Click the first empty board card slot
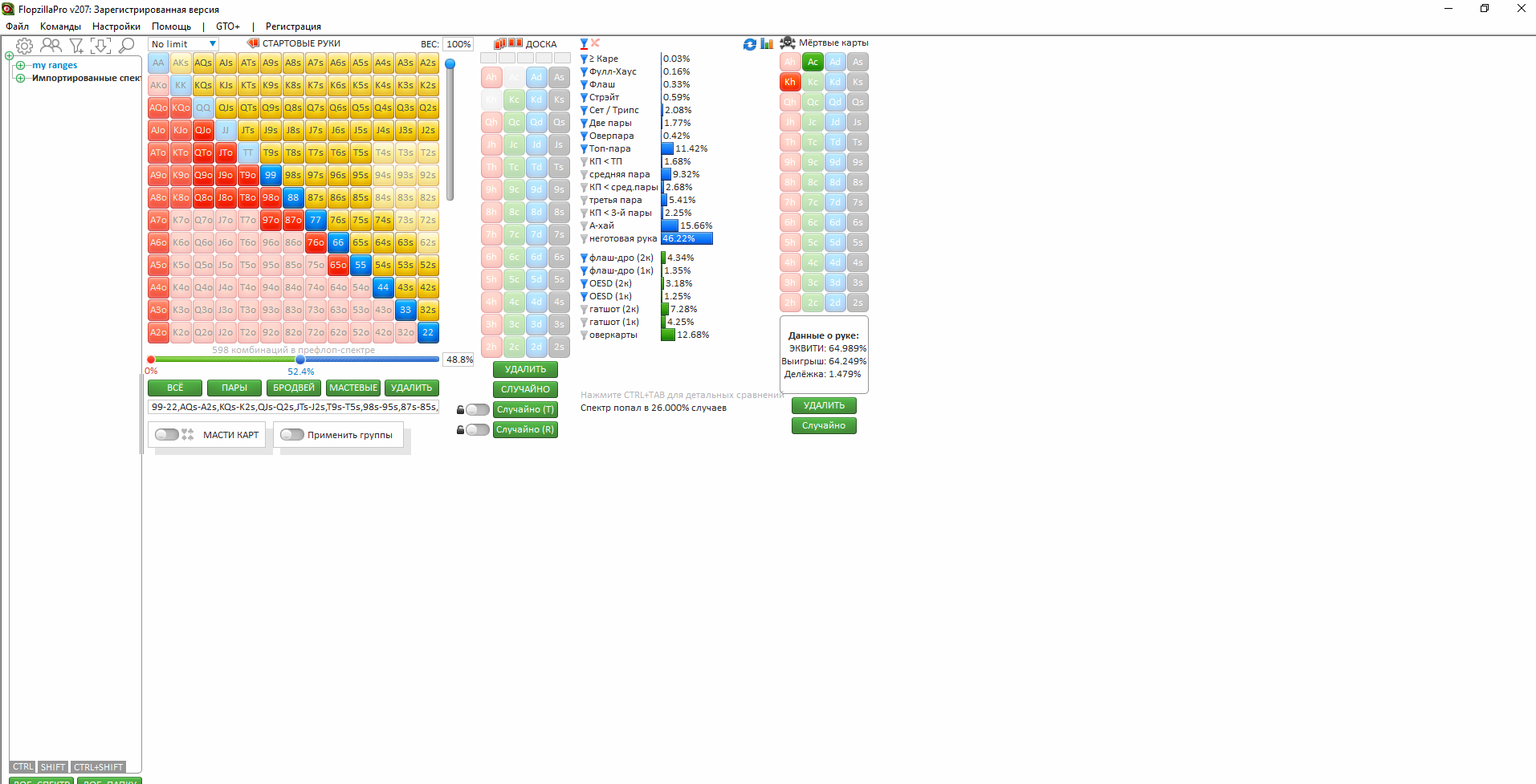This screenshot has height=784, width=1536. (x=488, y=58)
